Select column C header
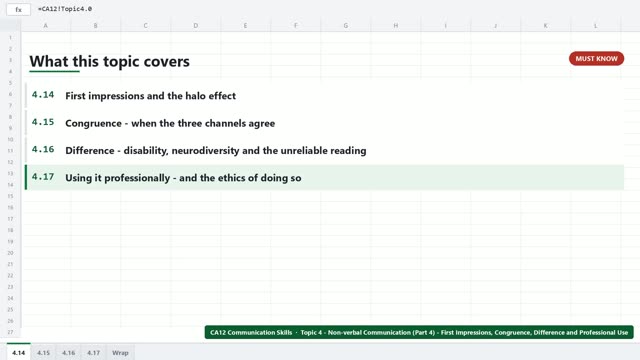This screenshot has height=360, width=640. 145,25
